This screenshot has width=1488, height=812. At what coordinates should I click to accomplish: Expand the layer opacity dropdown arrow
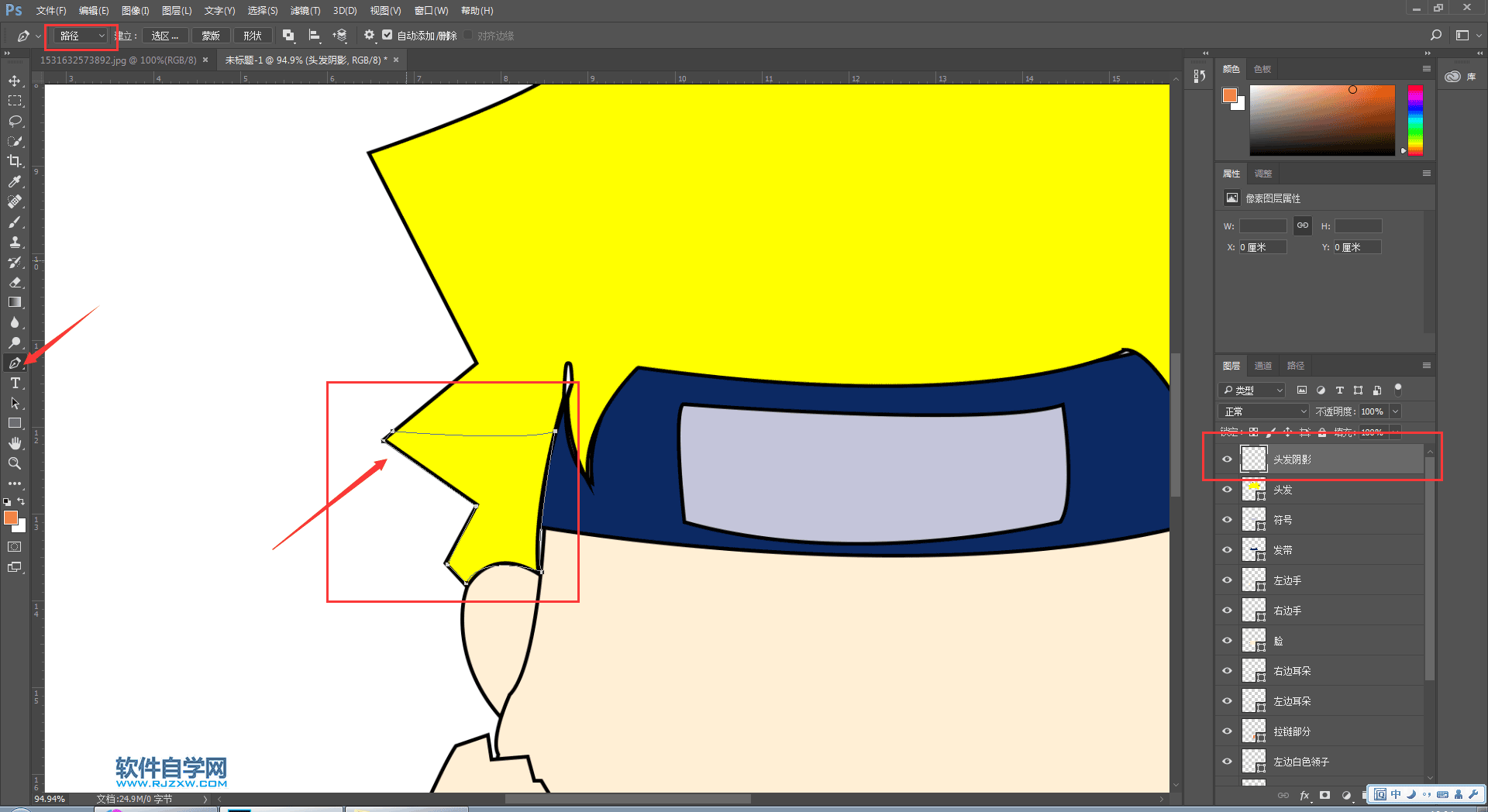[1395, 411]
